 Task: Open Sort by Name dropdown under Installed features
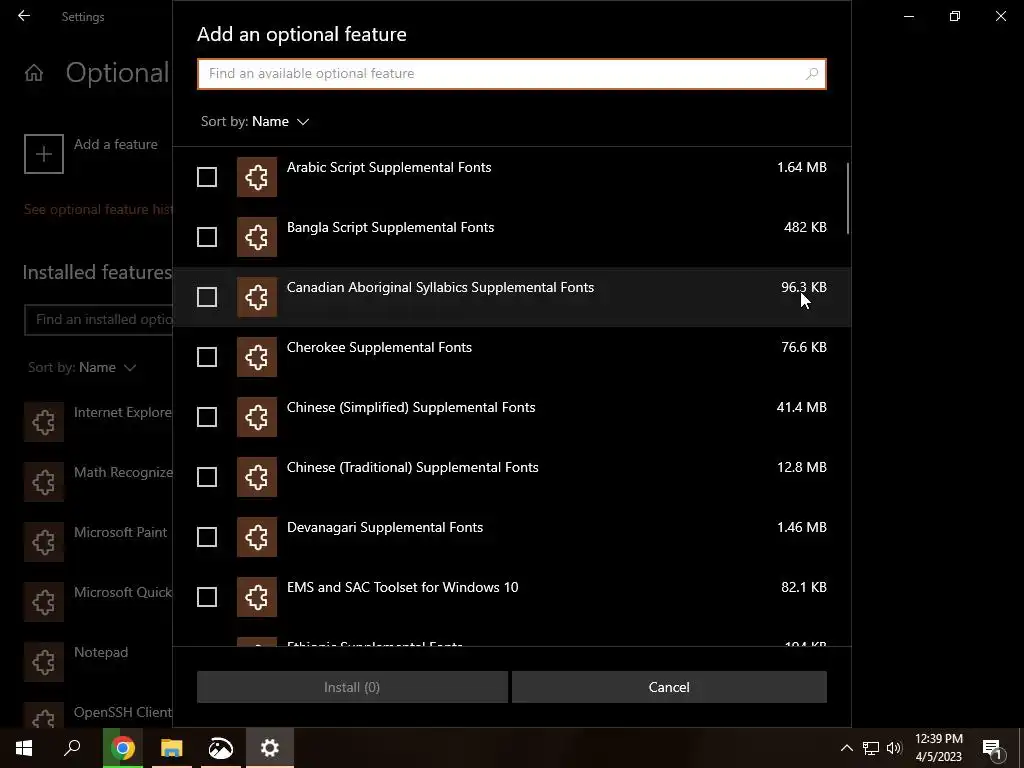[82, 368]
